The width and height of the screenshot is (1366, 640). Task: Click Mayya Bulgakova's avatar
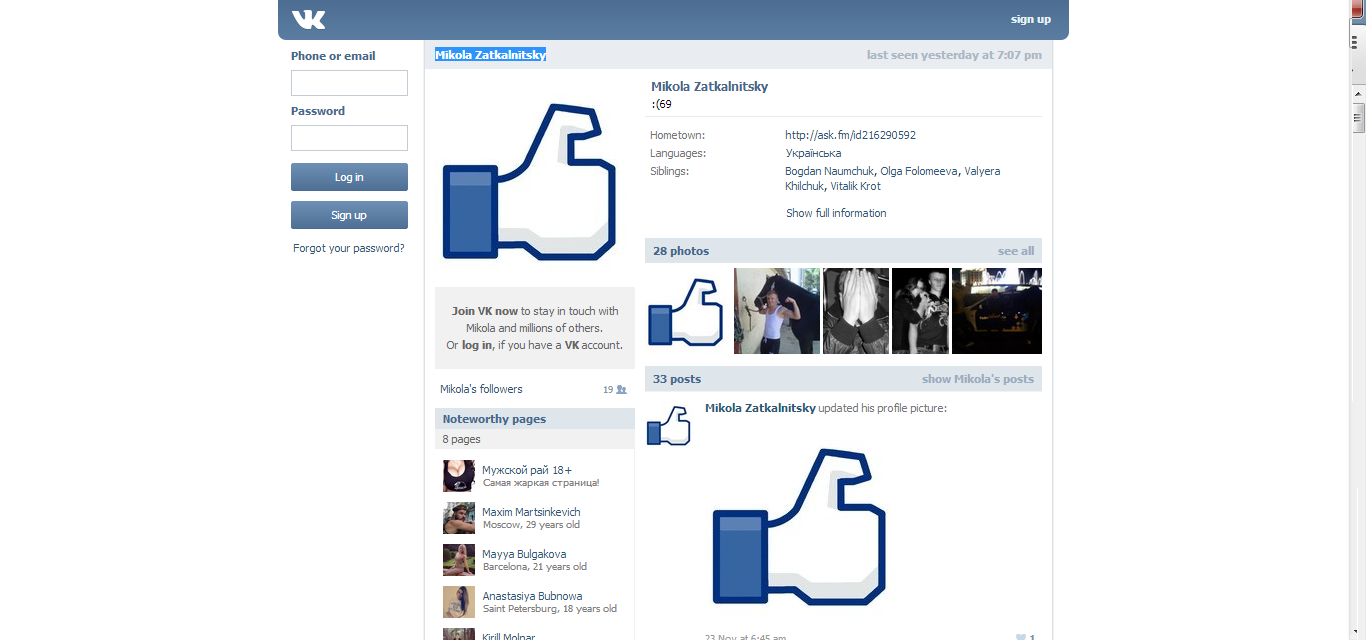(459, 560)
